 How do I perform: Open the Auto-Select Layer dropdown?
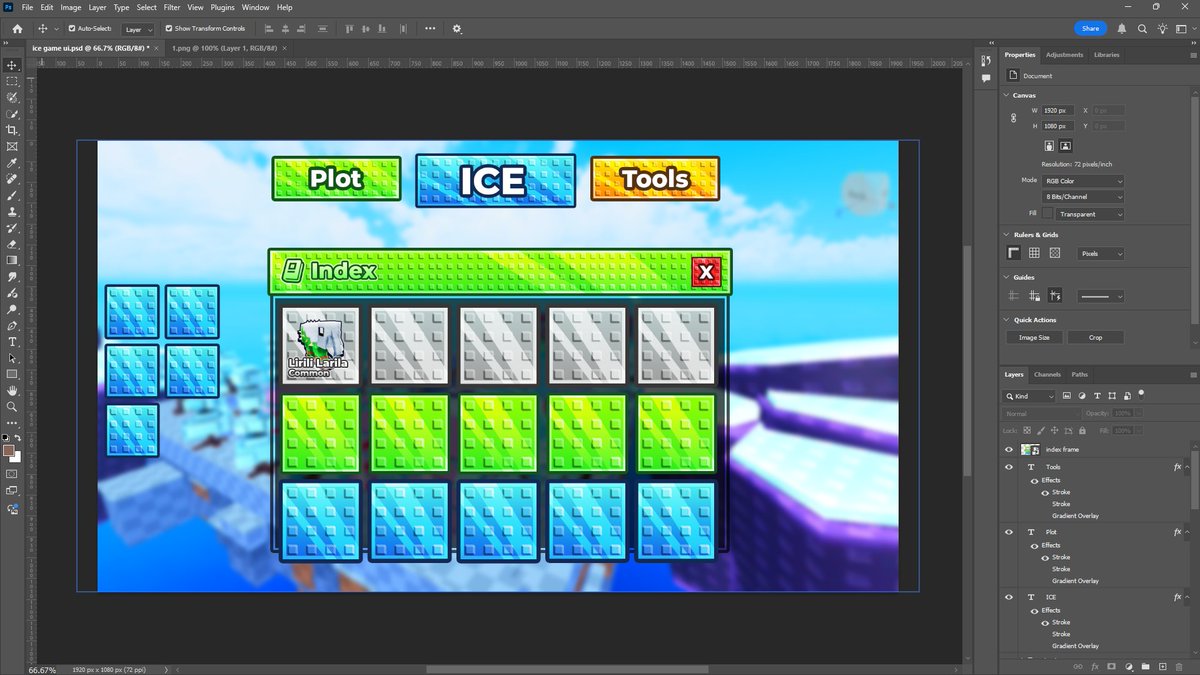click(x=139, y=29)
